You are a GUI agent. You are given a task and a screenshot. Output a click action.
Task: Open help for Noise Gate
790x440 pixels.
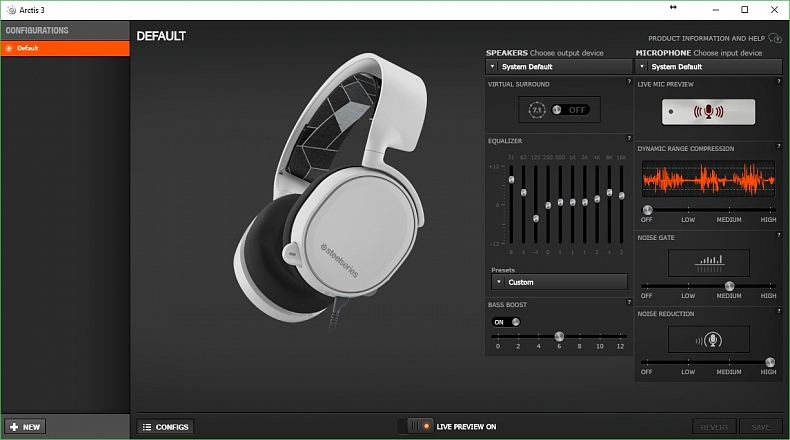coord(778,235)
